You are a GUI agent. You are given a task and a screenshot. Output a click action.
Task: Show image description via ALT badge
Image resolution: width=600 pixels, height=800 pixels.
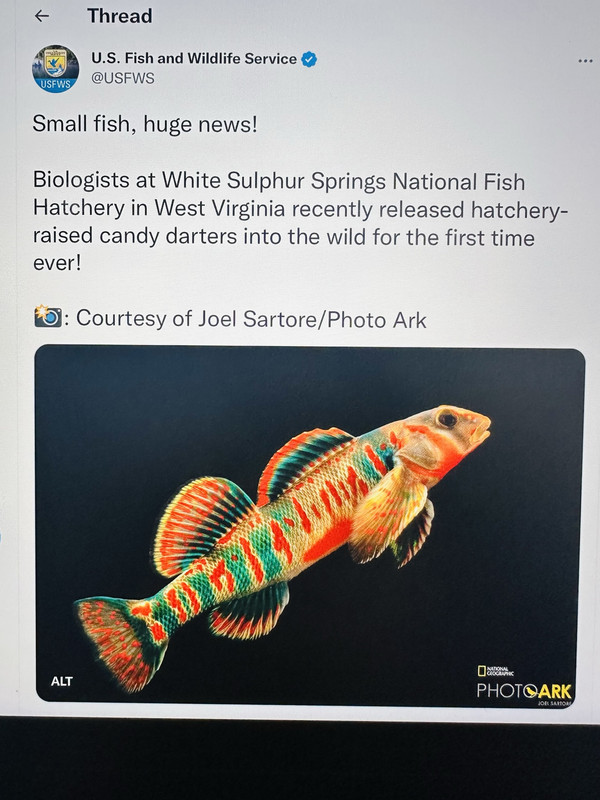(62, 681)
